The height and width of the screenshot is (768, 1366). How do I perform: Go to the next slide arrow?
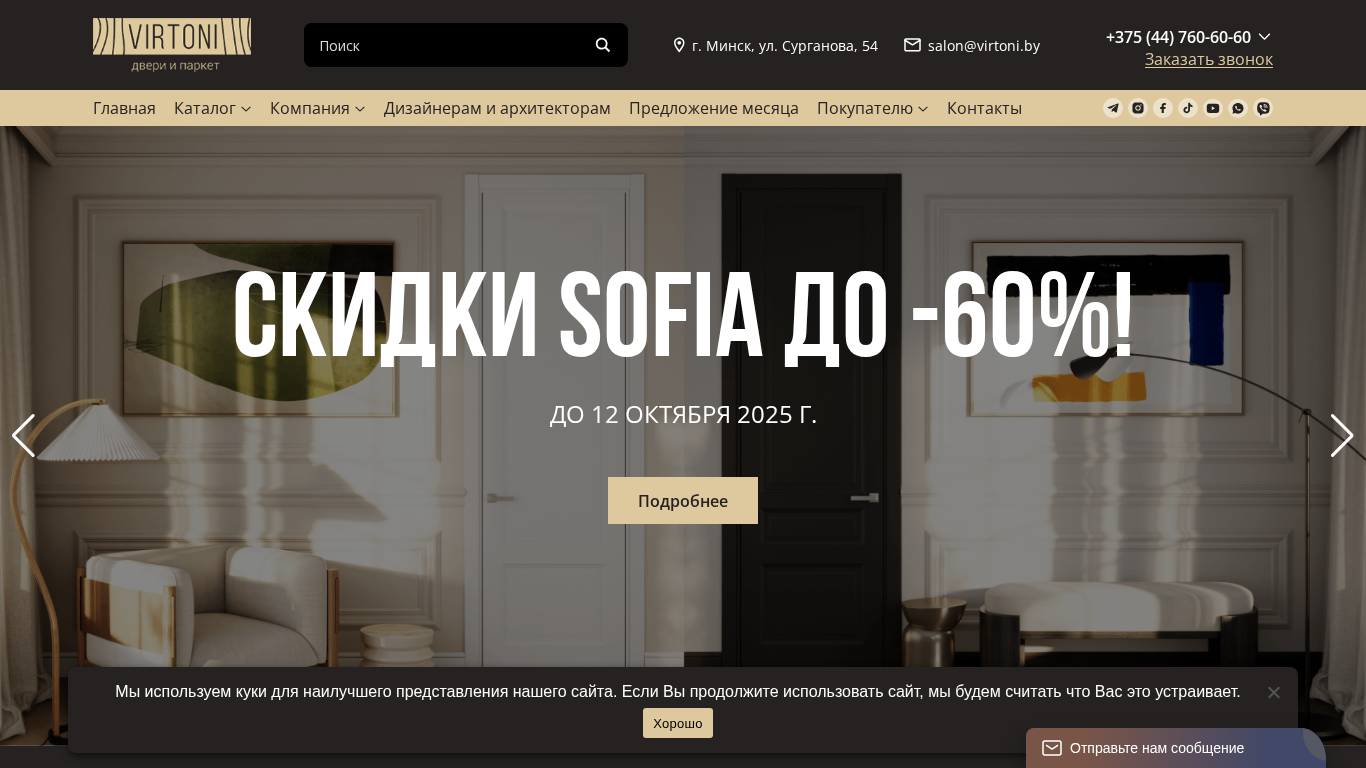[x=1342, y=436]
